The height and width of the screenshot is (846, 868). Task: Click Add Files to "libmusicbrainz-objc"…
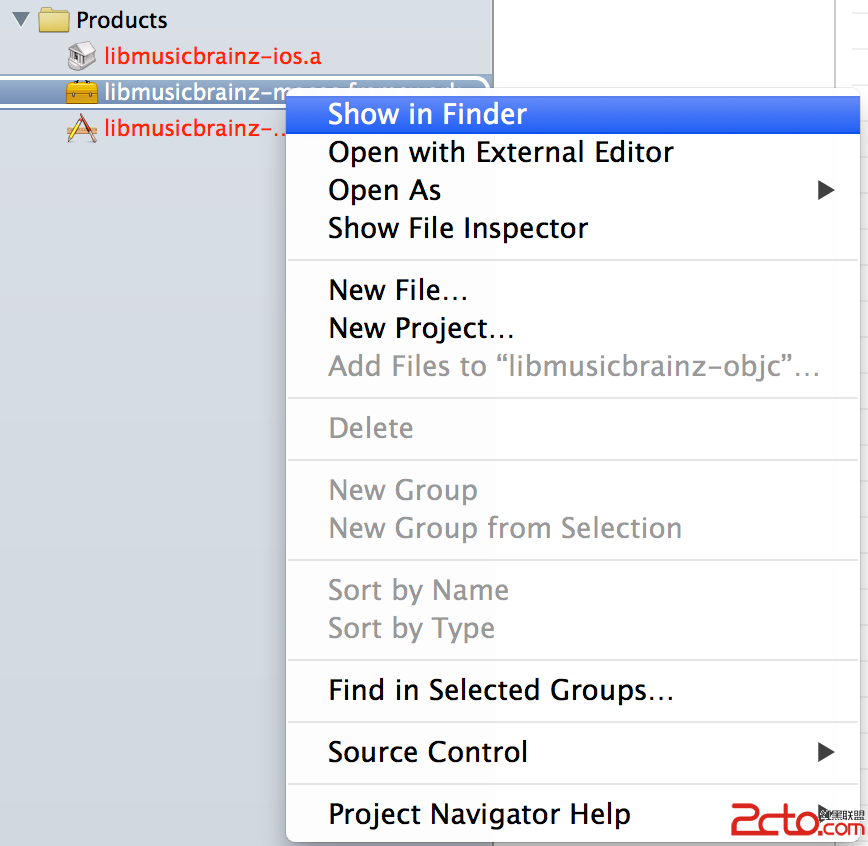tap(574, 366)
